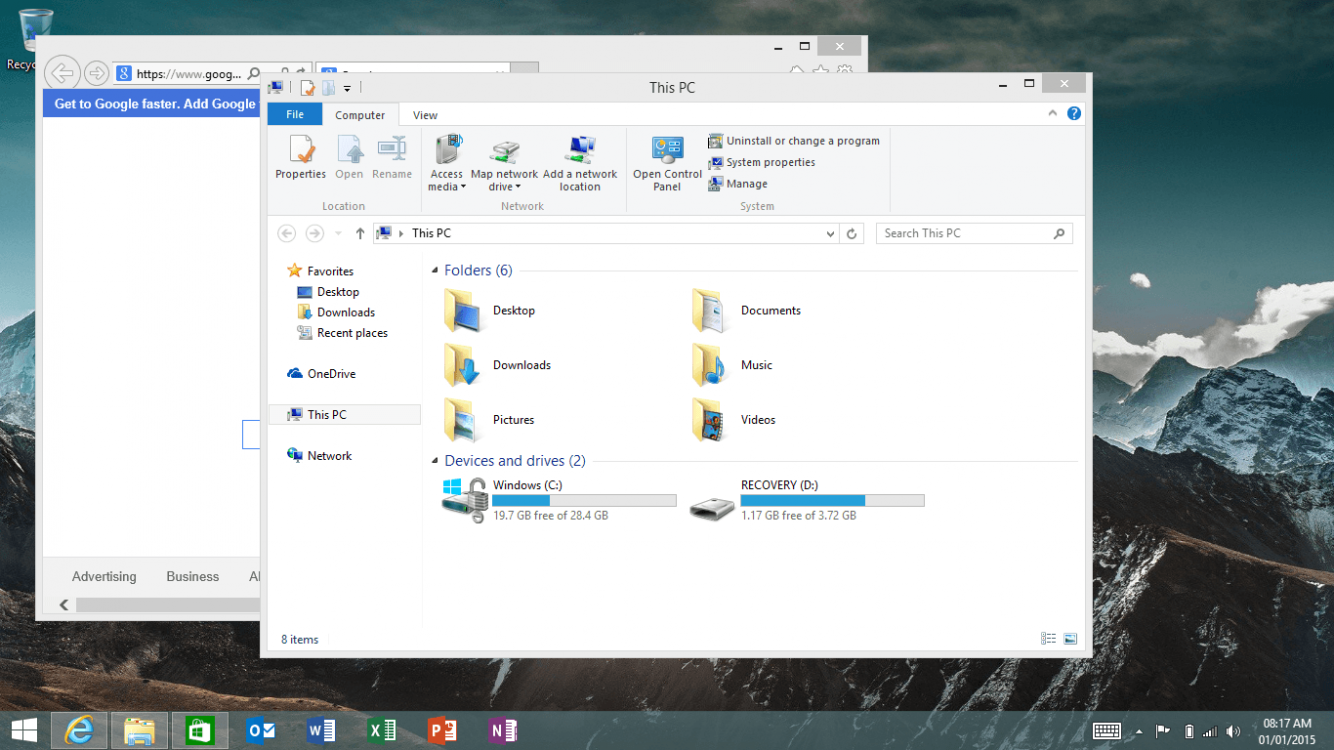This screenshot has height=750, width=1334.
Task: Click the Up one level arrow
Action: [360, 234]
